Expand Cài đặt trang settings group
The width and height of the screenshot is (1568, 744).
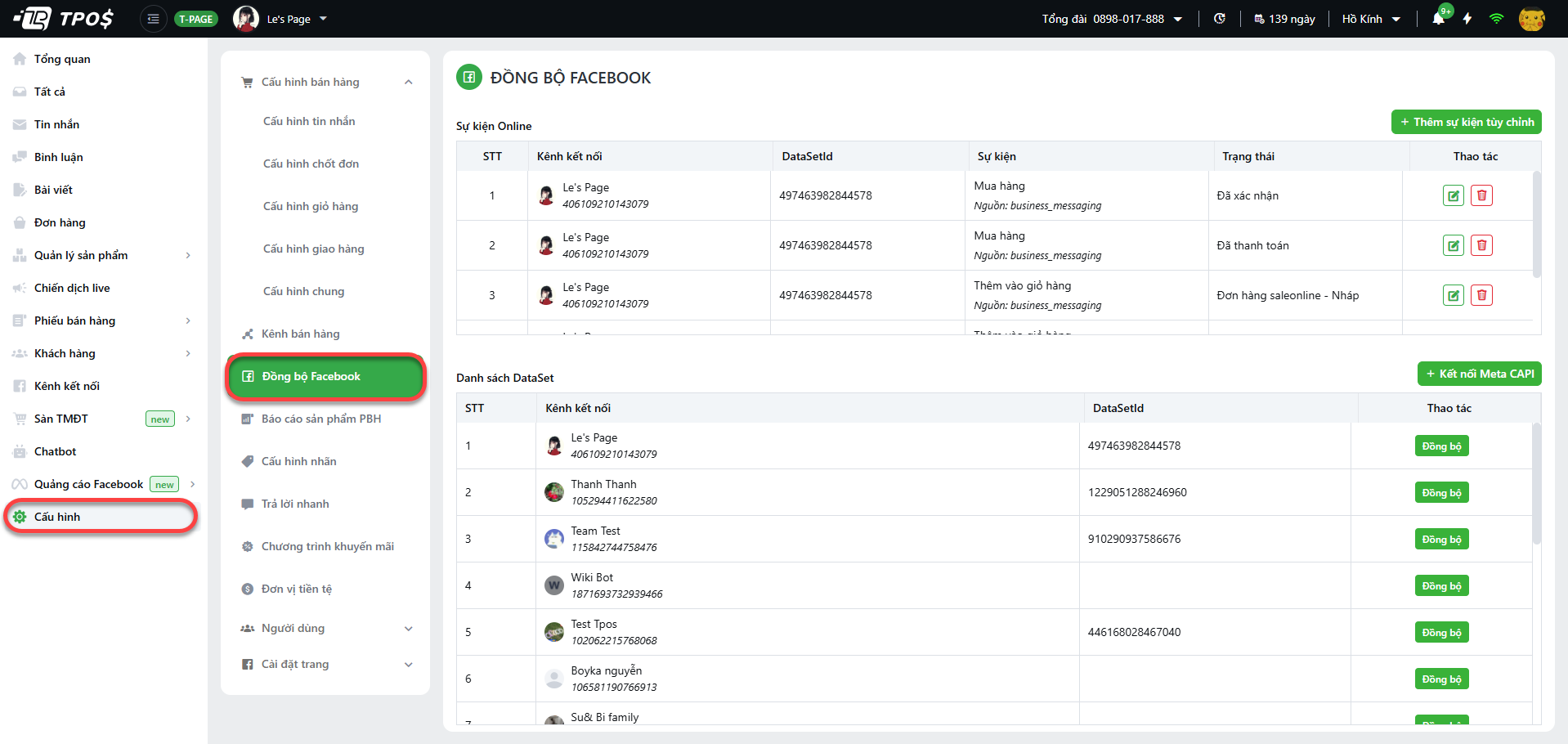click(325, 664)
